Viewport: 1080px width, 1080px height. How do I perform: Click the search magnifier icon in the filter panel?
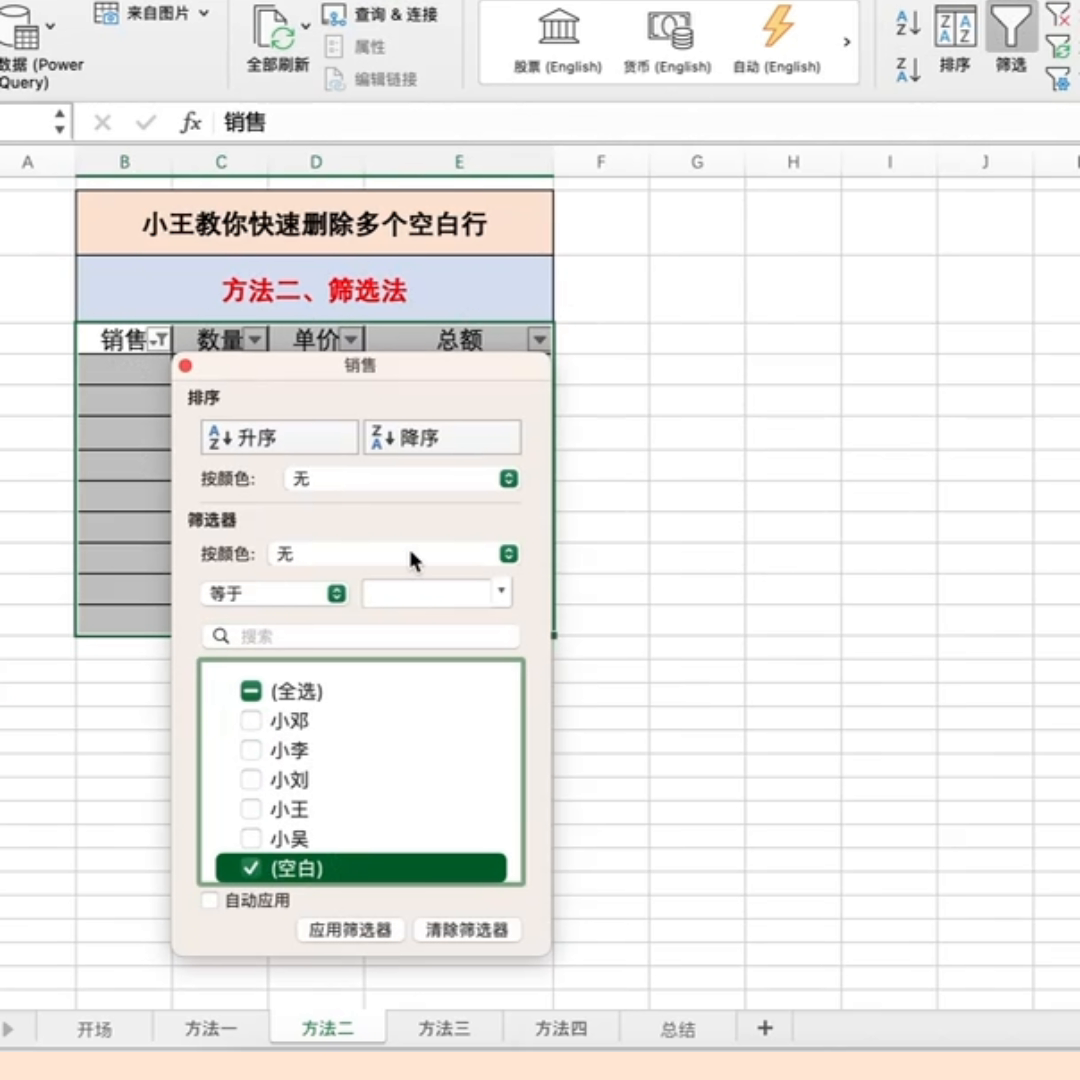(x=220, y=636)
